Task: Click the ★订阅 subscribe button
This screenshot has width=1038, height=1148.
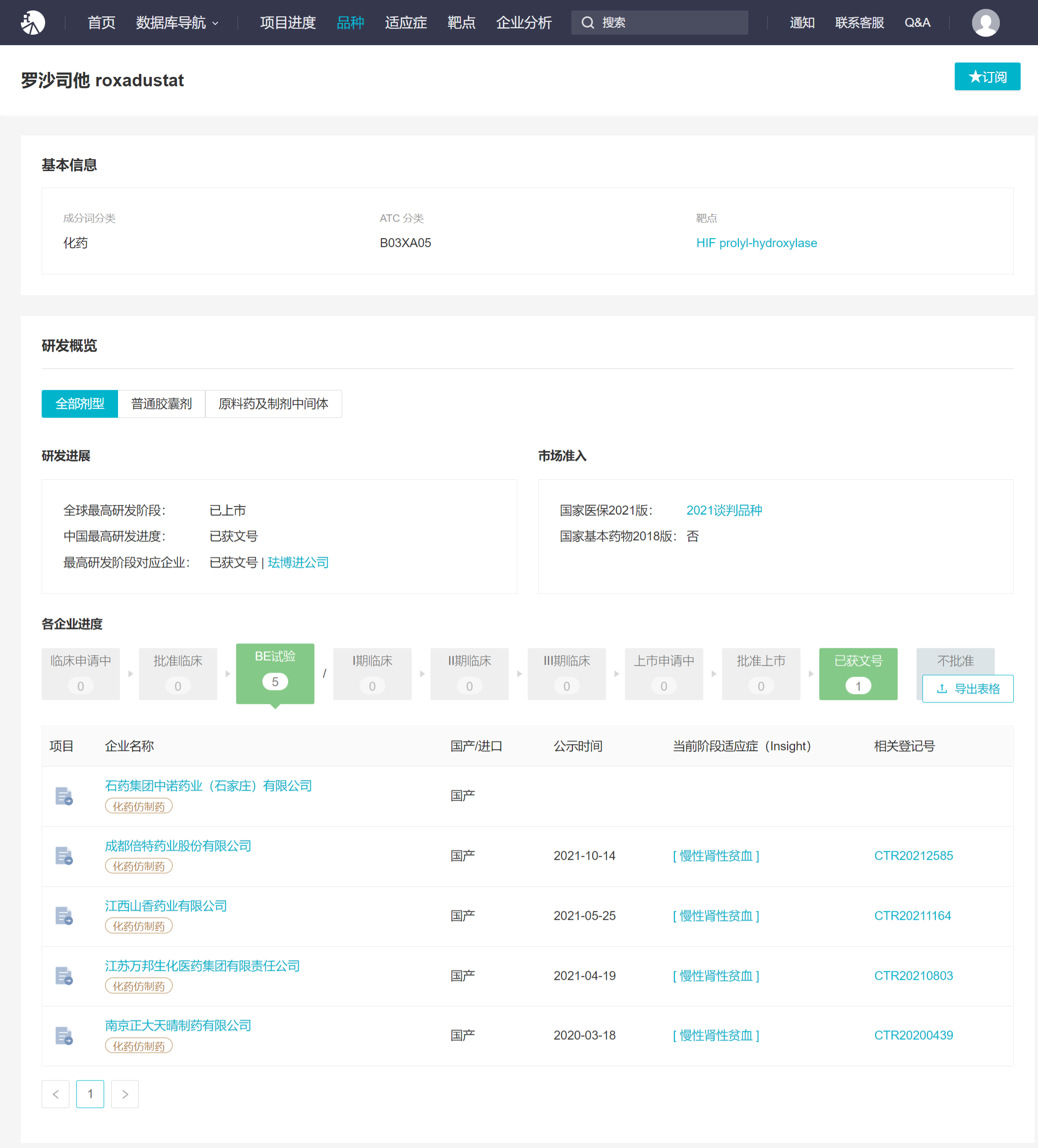Action: coord(987,76)
